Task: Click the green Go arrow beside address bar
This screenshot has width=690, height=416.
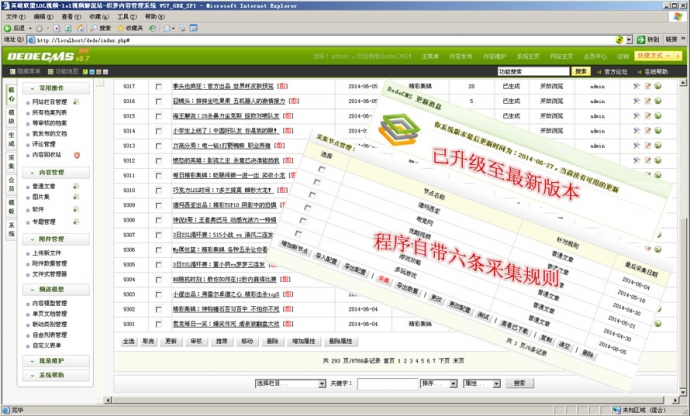Action: point(641,40)
